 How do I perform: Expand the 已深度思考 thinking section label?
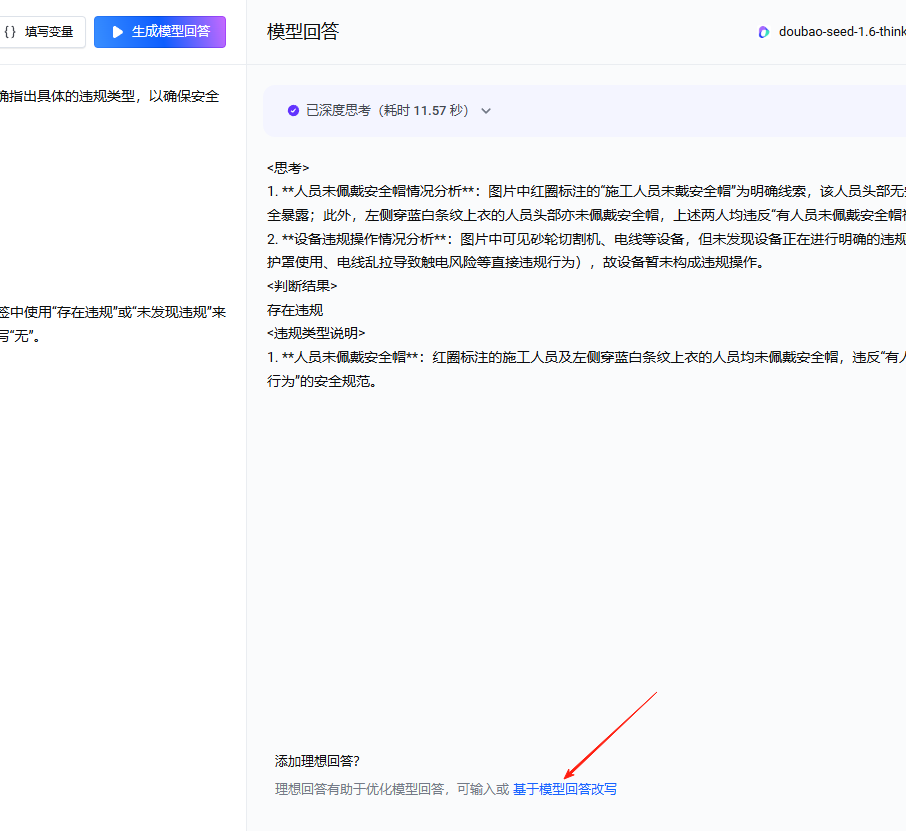pyautogui.click(x=338, y=110)
